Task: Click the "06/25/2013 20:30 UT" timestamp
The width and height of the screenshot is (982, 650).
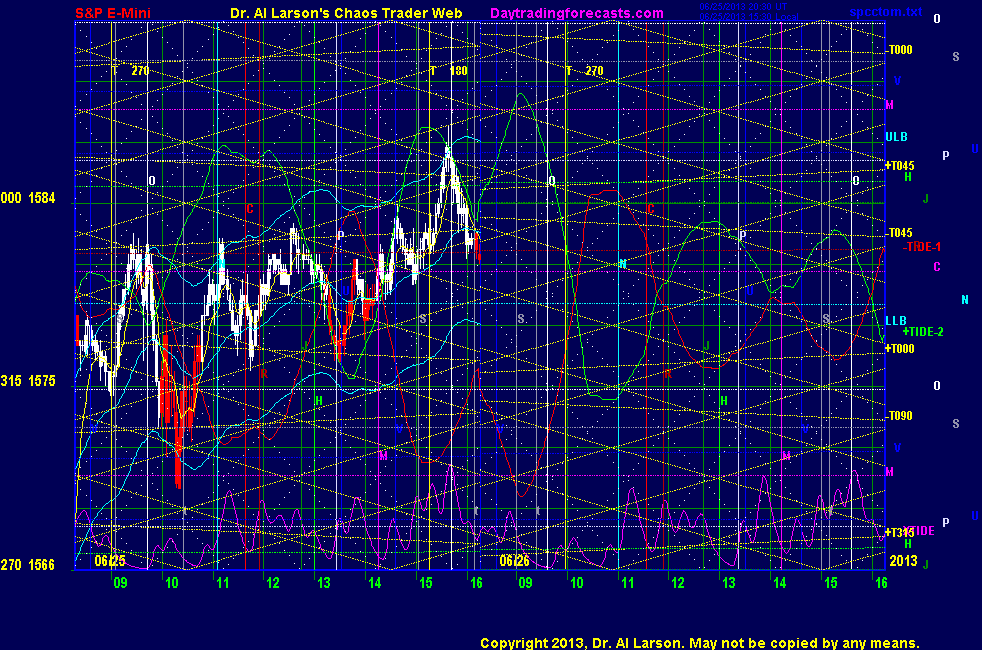Action: (x=743, y=7)
